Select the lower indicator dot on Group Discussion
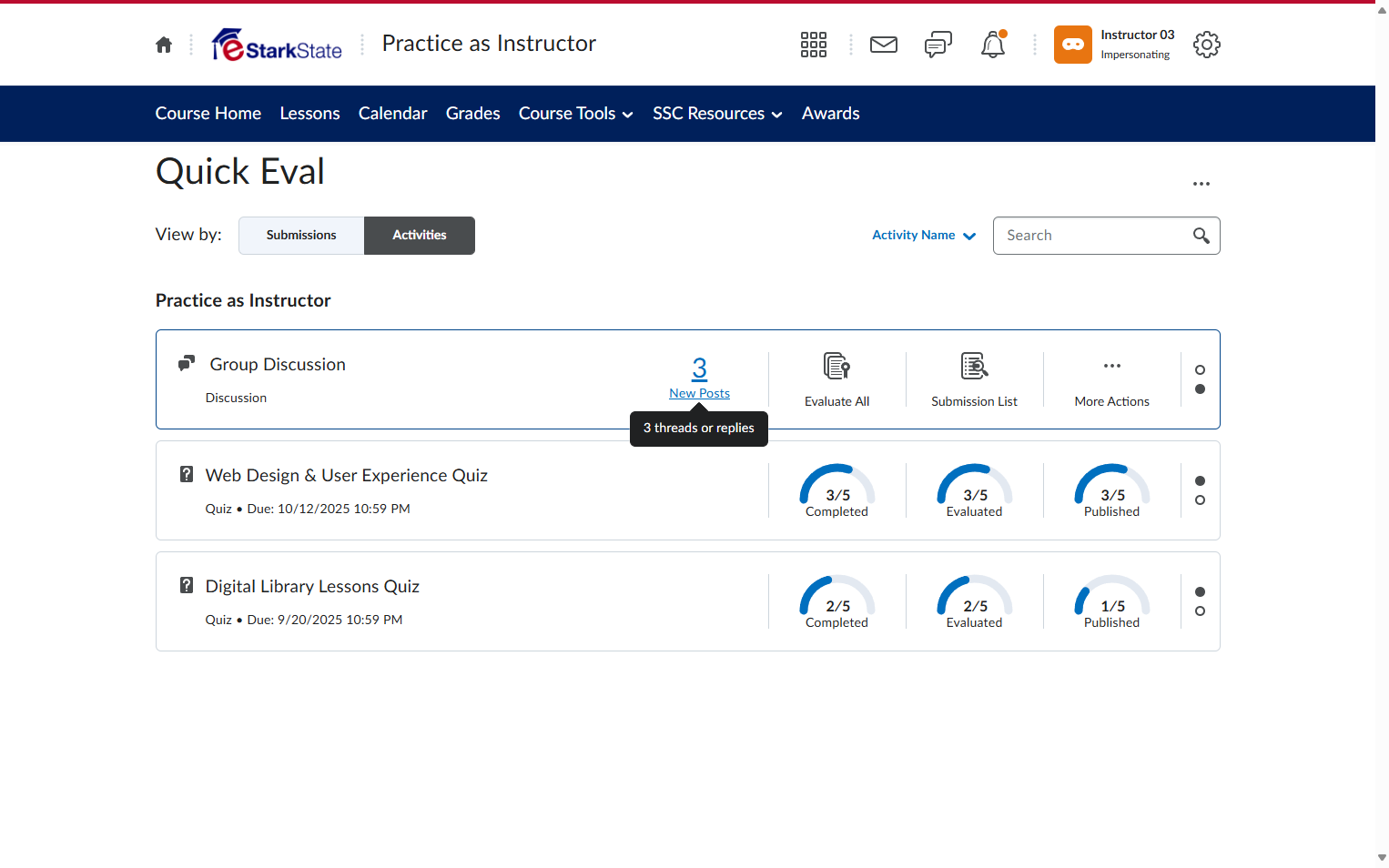 (1200, 389)
